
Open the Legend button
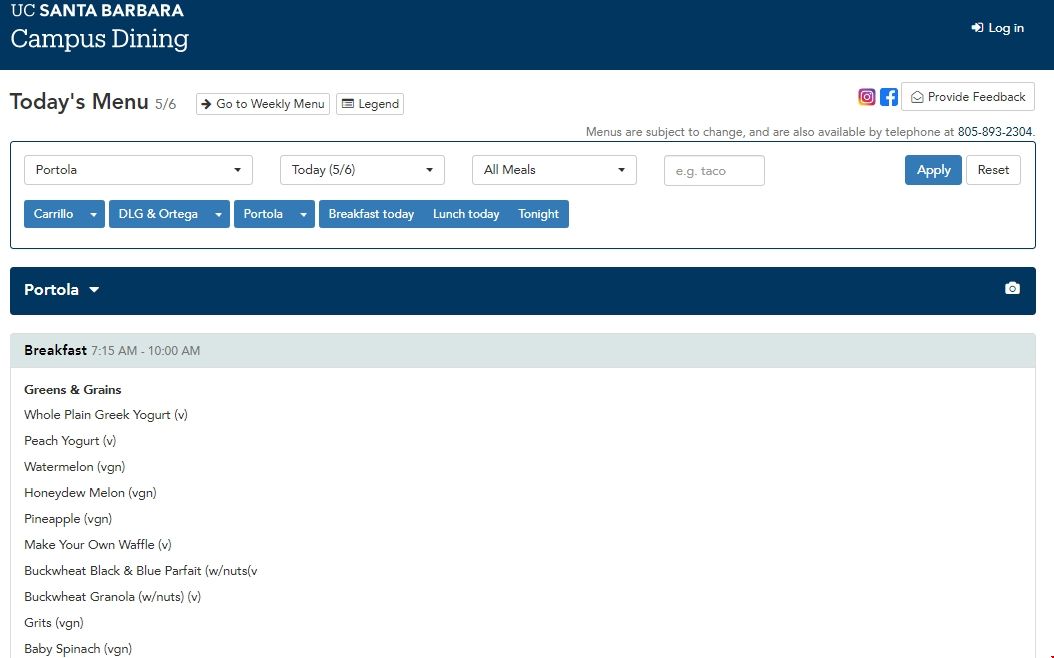[370, 104]
